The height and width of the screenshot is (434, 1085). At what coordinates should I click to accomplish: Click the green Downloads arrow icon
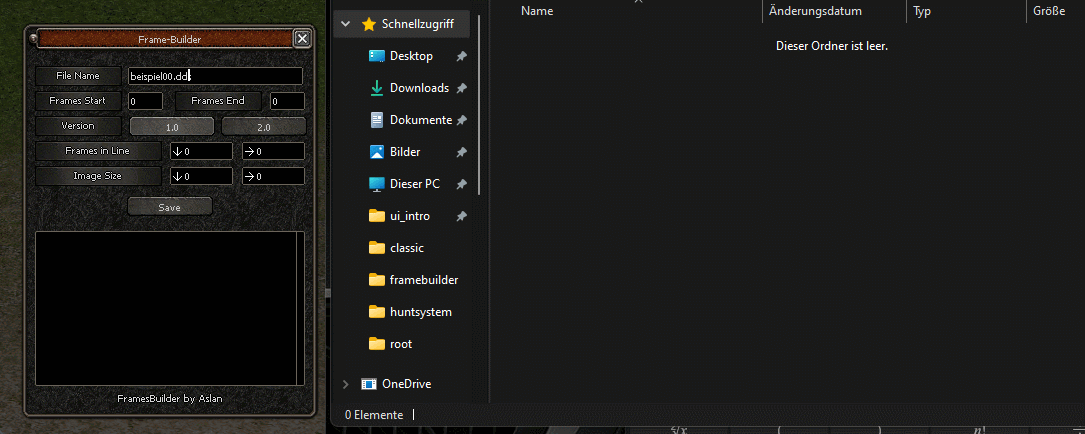[x=377, y=88]
